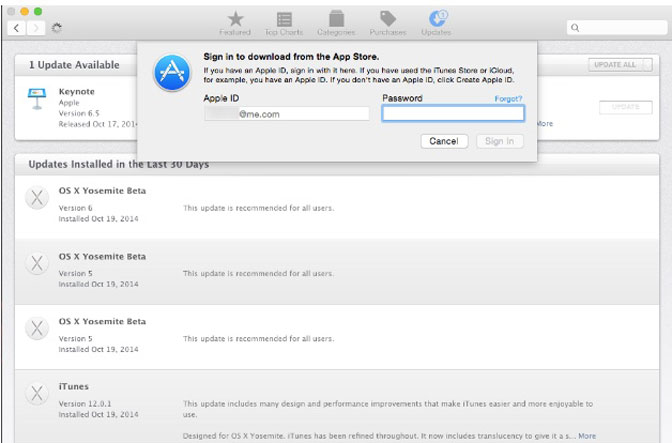Viewport: 672px width, 443px height.
Task: Click the search magnifier icon
Action: tap(575, 28)
